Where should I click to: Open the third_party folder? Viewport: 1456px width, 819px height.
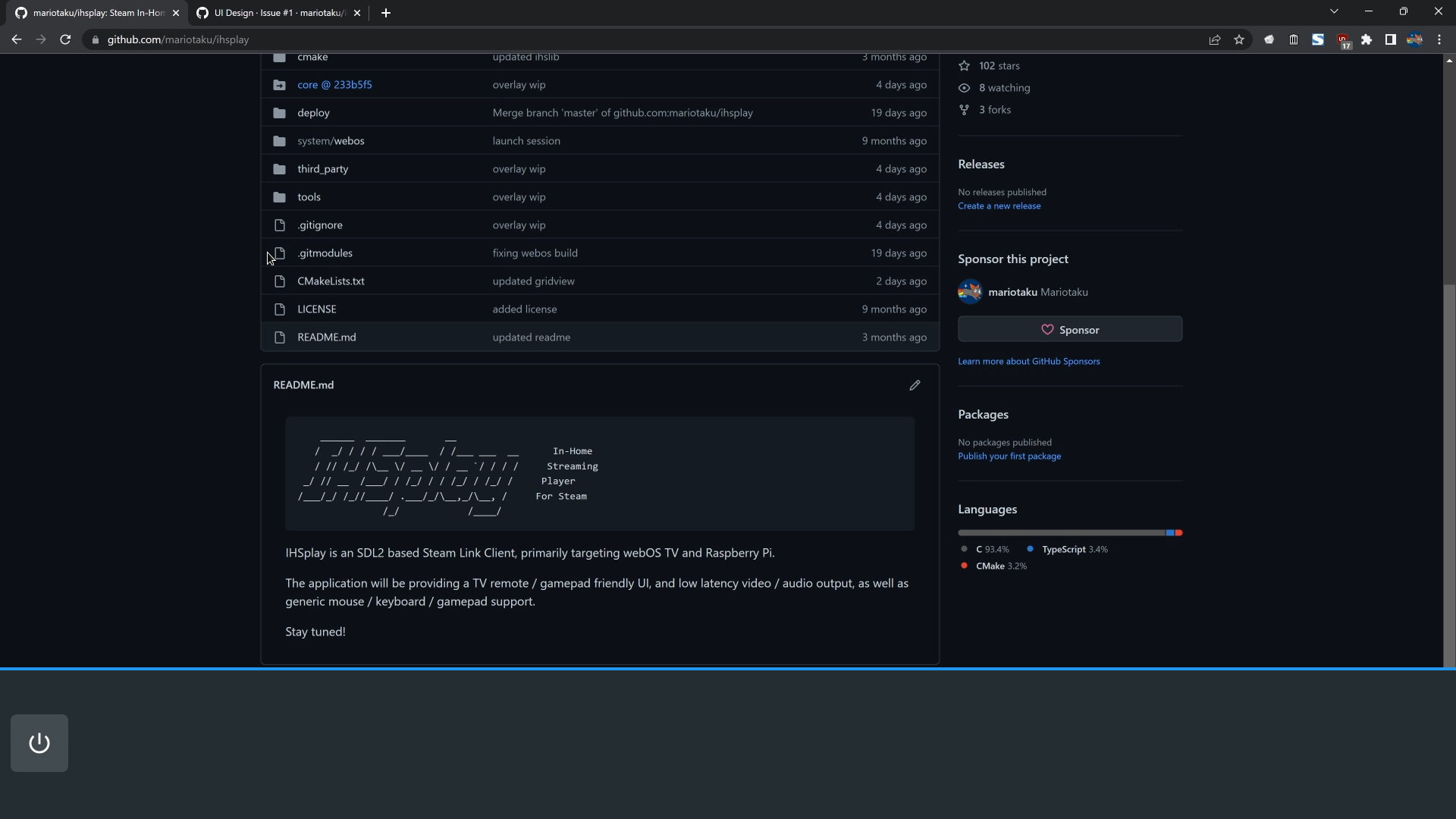coord(323,169)
